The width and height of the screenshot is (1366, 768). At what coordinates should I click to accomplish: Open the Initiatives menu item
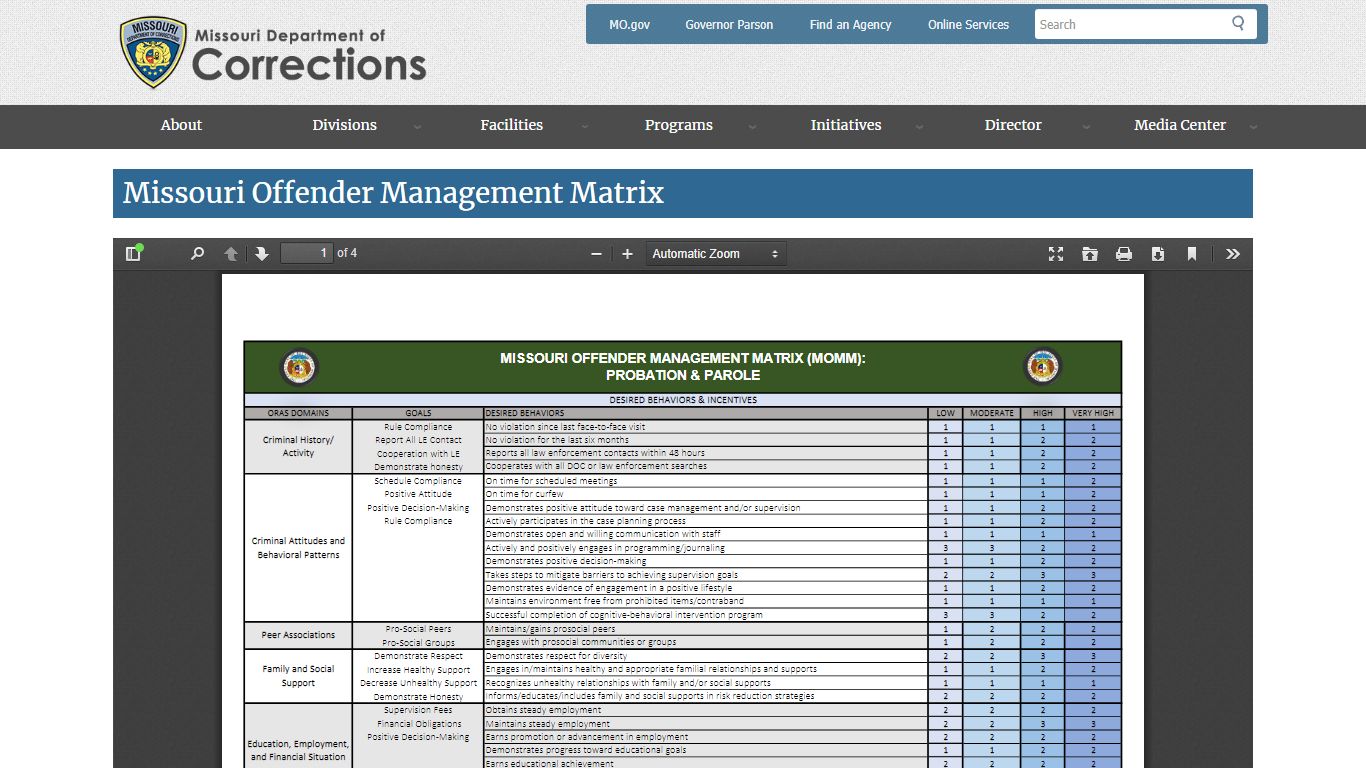[846, 125]
